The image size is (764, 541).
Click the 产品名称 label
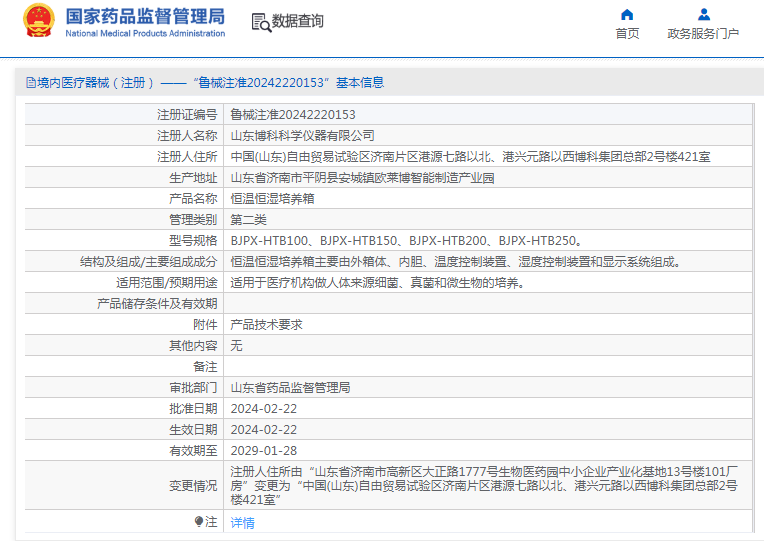coord(193,199)
